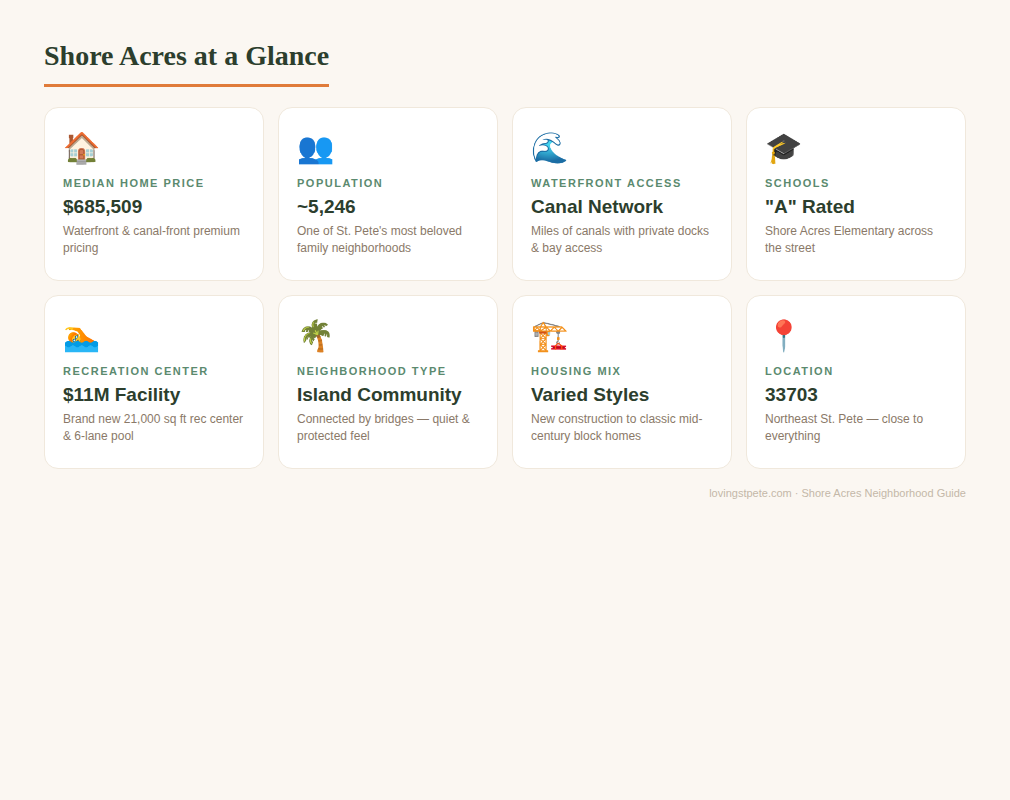Image resolution: width=1010 pixels, height=800 pixels.
Task: Click the 'POPULATION' label
Action: click(x=339, y=183)
